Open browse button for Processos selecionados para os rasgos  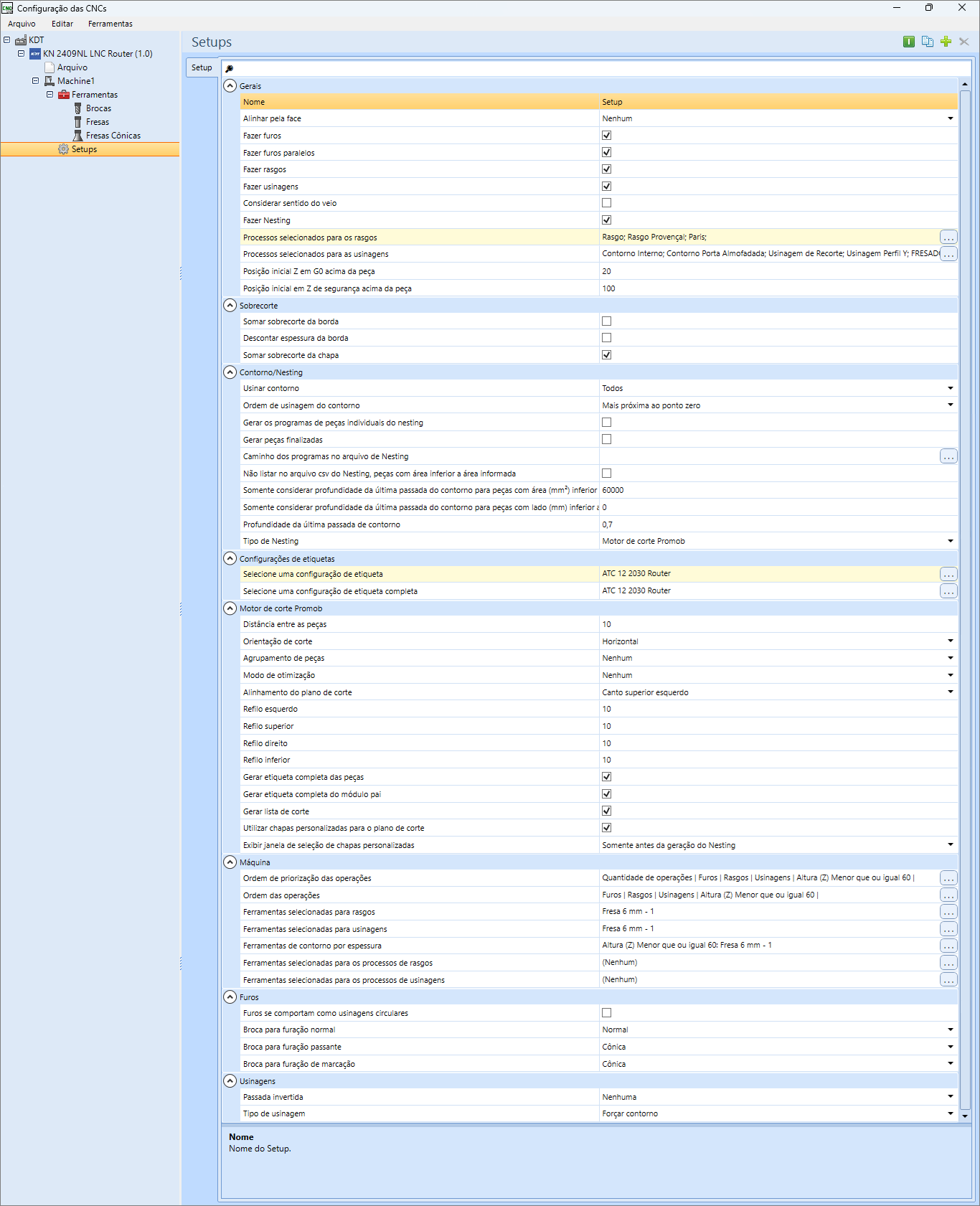pyautogui.click(x=948, y=237)
